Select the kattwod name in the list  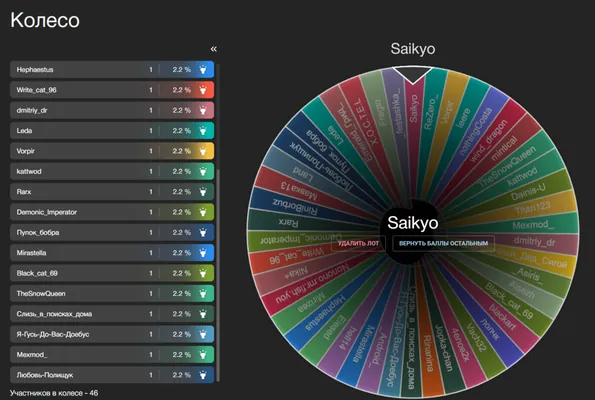tap(29, 172)
